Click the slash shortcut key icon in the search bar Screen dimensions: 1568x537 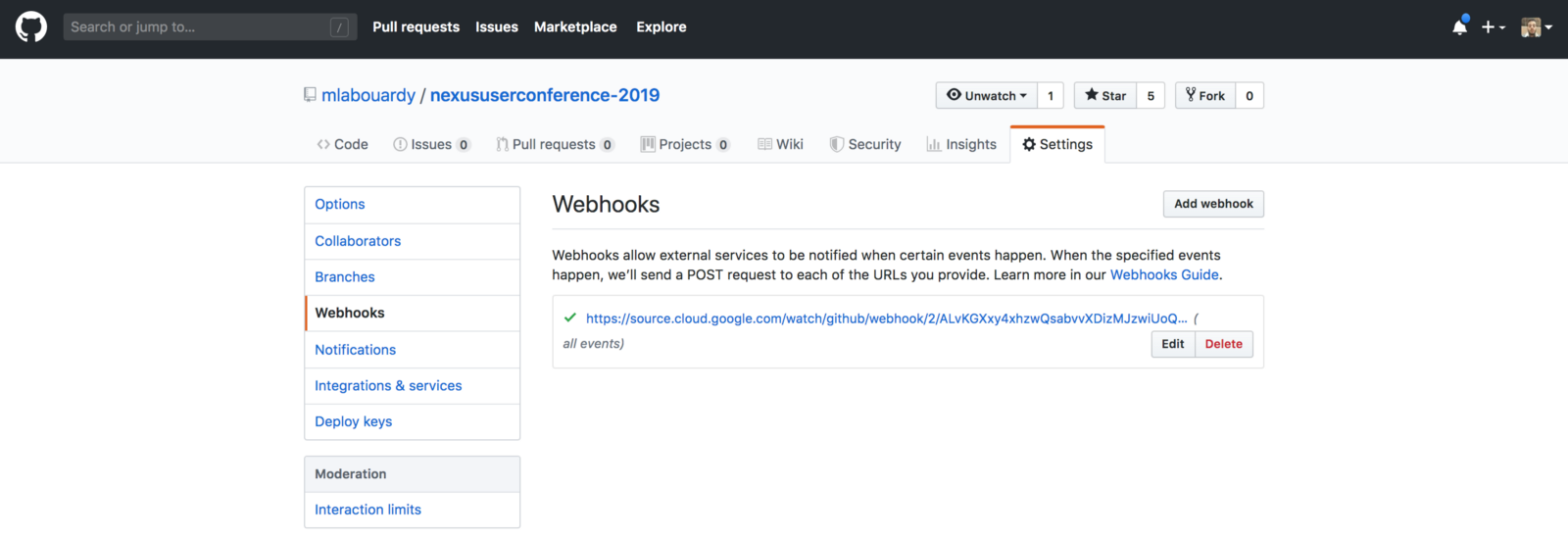click(339, 27)
